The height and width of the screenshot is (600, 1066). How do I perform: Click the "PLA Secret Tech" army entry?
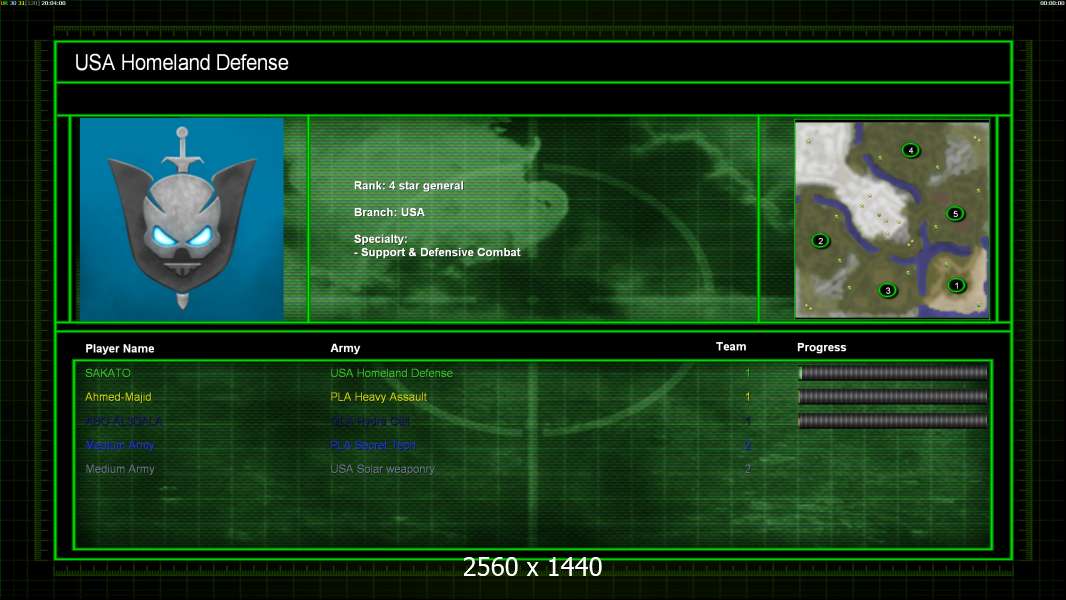[x=373, y=445]
